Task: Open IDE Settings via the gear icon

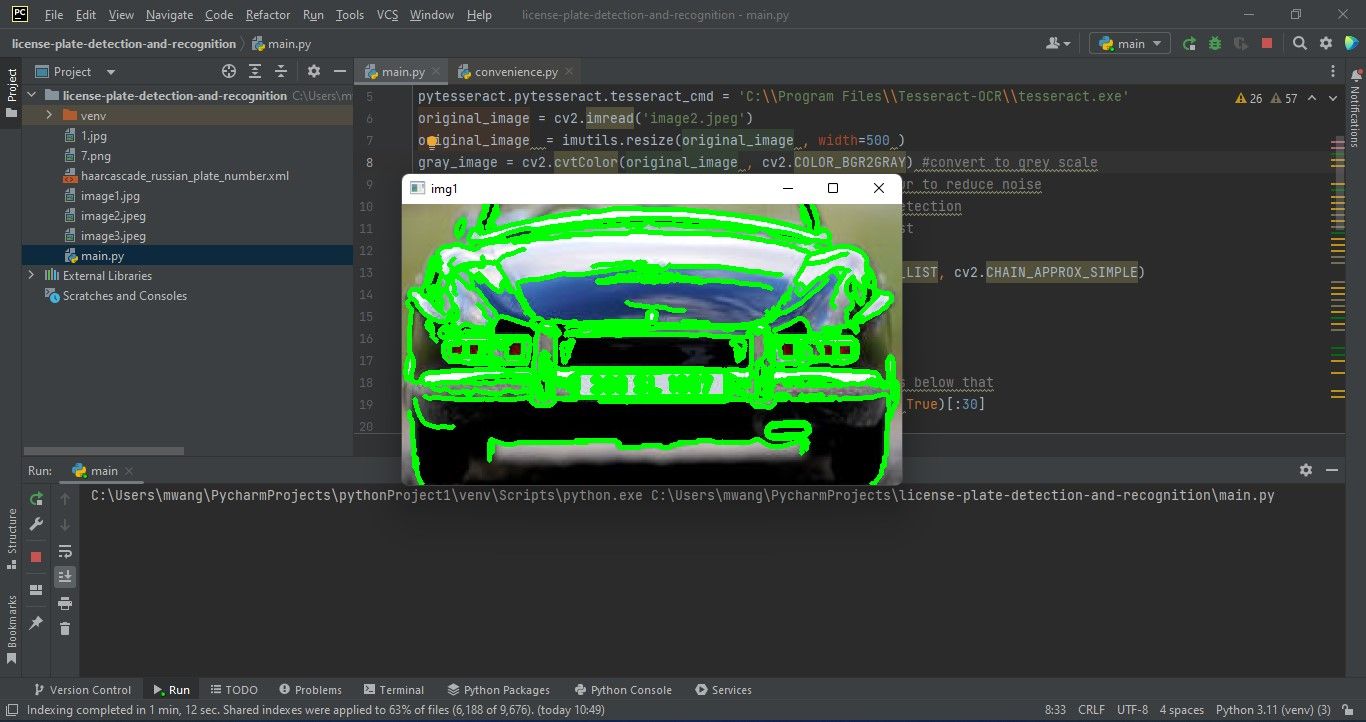Action: [x=1326, y=43]
